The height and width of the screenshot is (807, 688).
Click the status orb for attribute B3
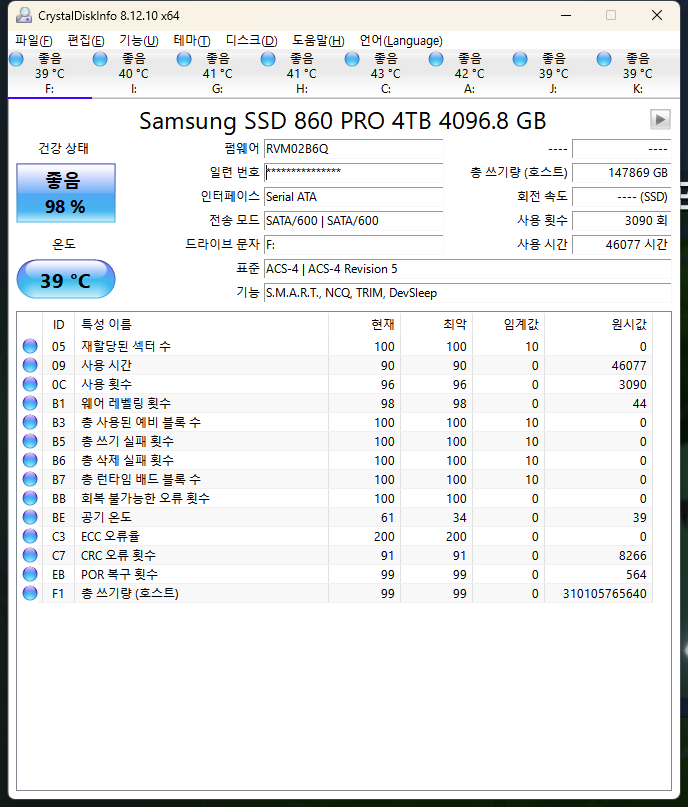pyautogui.click(x=30, y=422)
